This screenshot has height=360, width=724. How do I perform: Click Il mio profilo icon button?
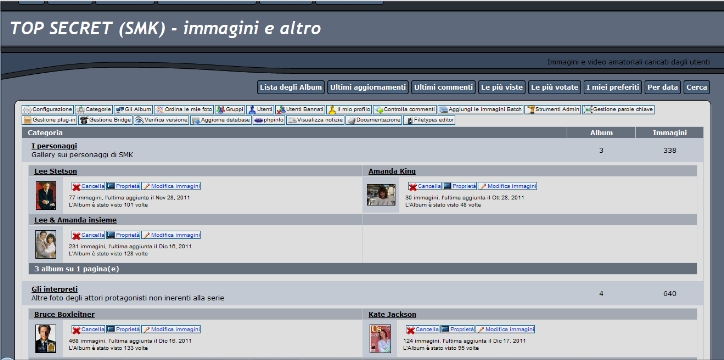(349, 109)
